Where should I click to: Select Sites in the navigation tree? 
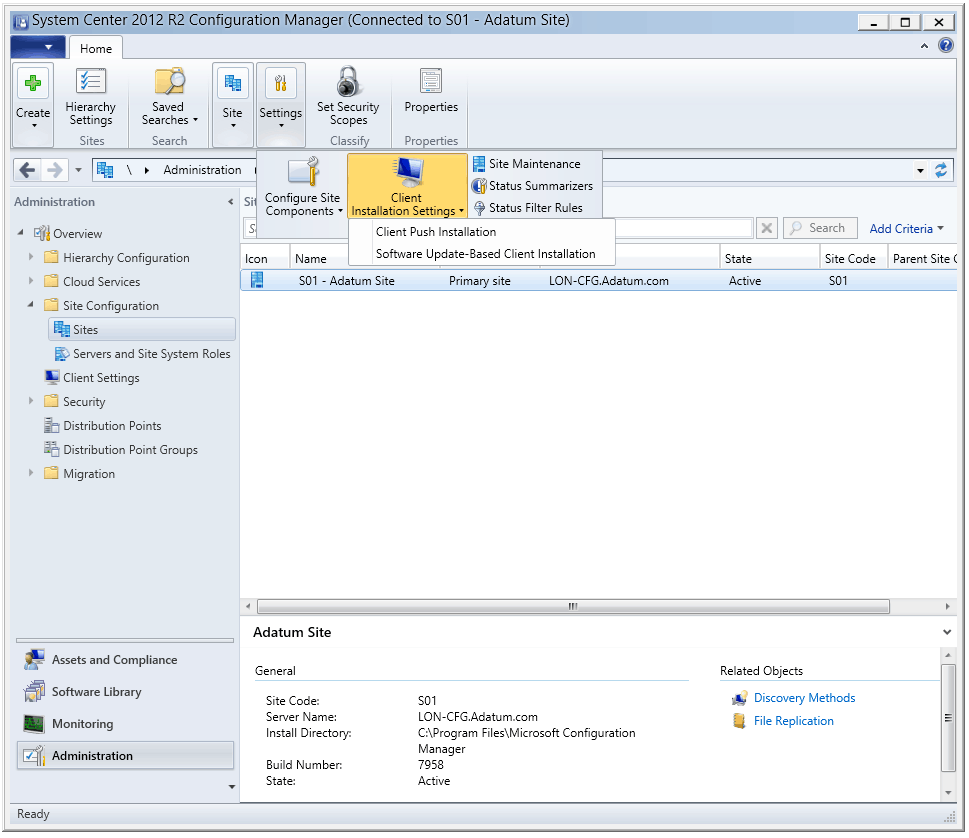[x=142, y=330]
